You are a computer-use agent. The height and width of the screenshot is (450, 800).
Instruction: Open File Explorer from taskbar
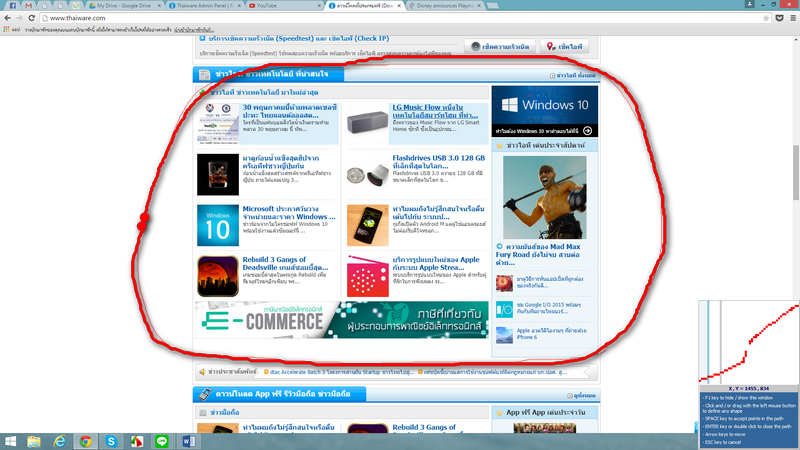(x=34, y=441)
